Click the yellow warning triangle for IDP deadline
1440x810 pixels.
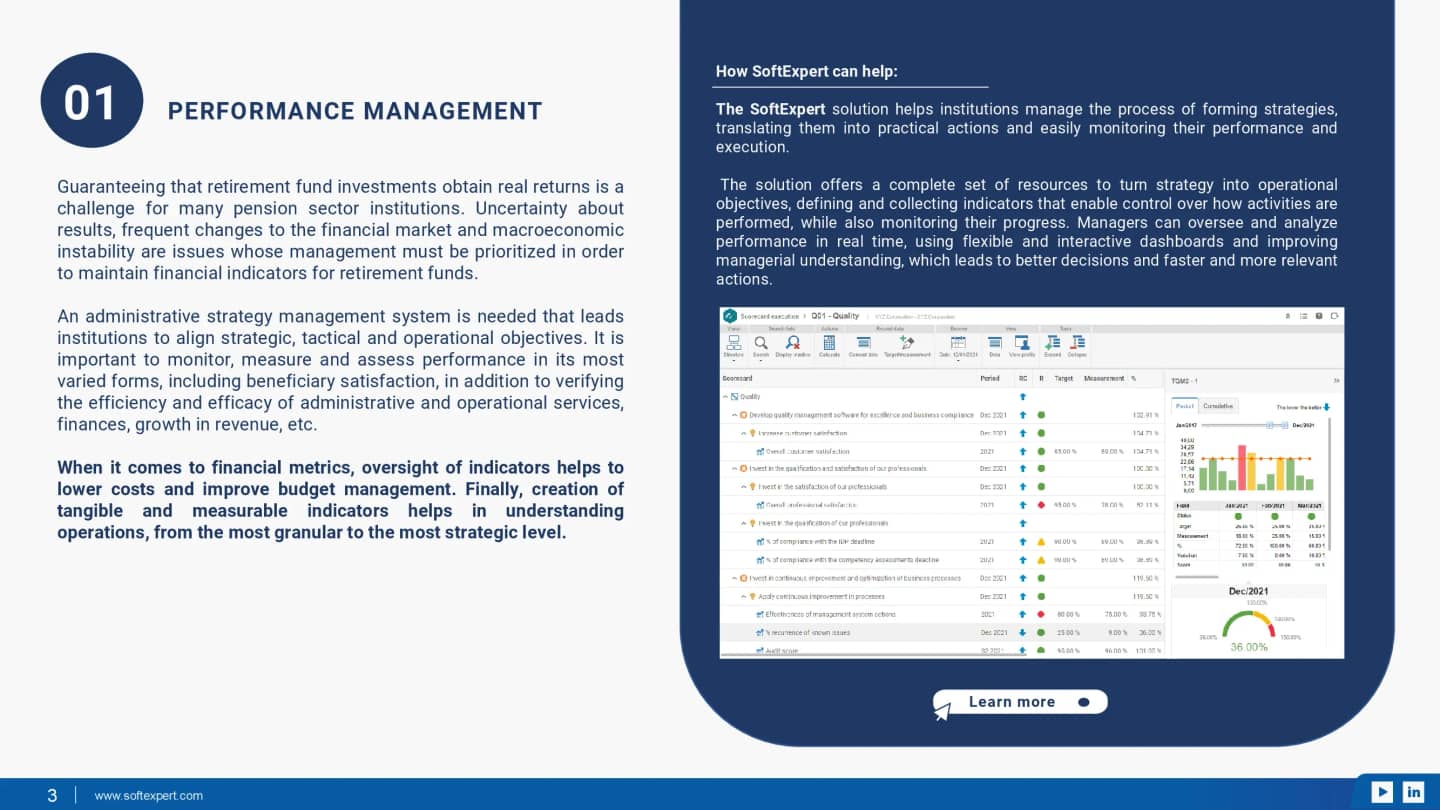1041,541
